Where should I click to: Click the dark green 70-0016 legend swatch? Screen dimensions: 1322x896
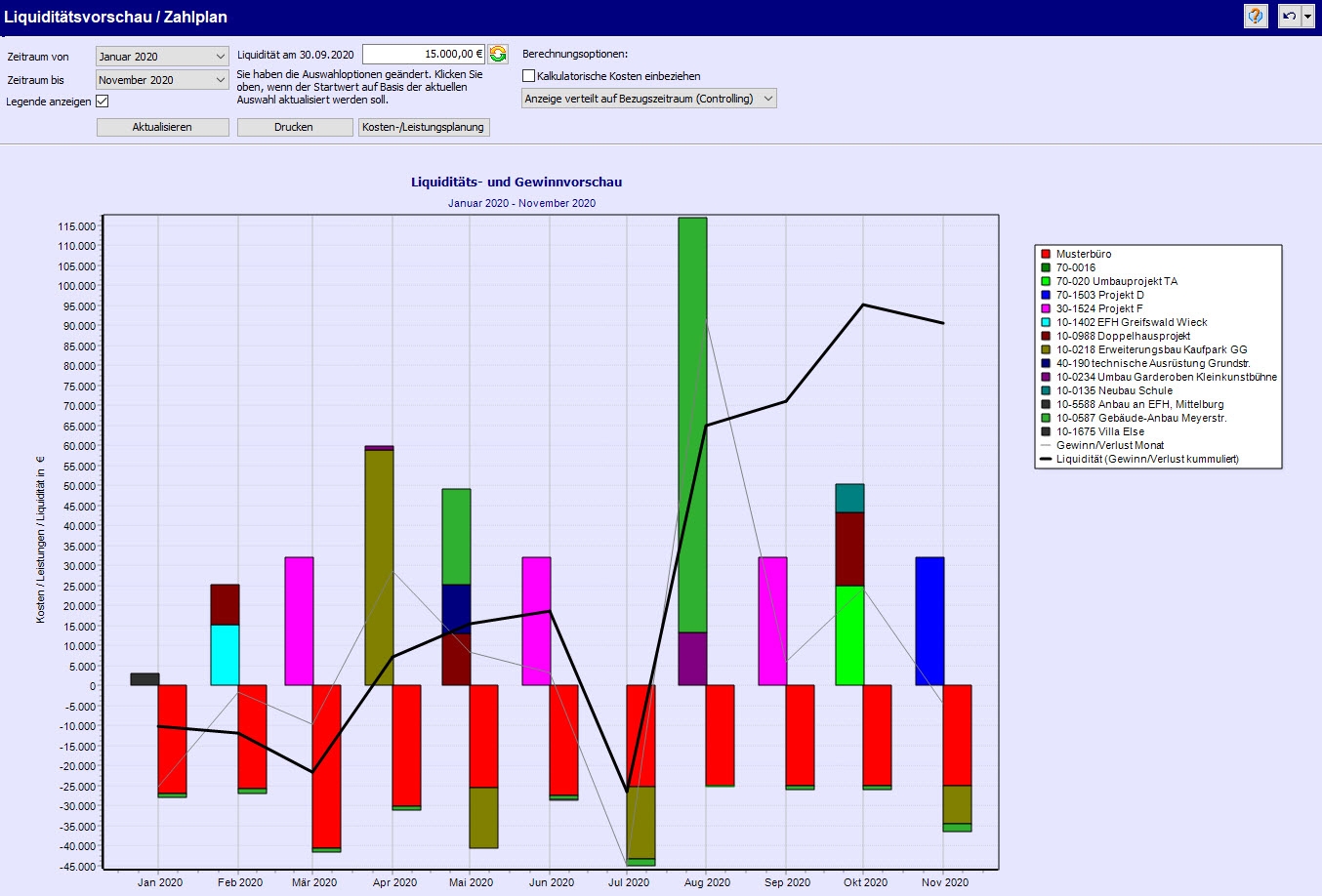[x=1046, y=267]
